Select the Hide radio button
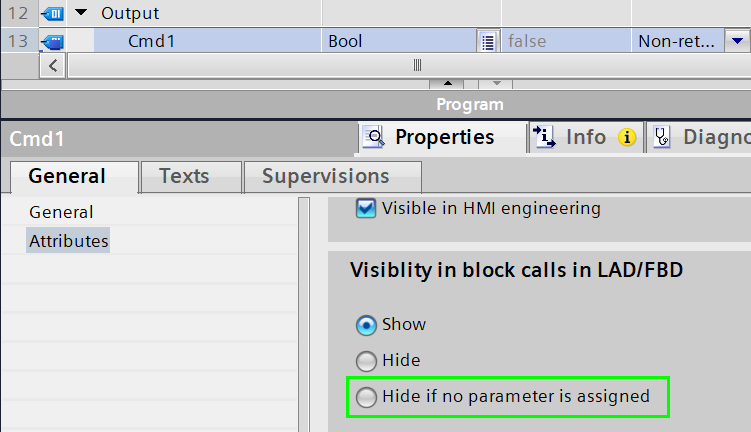751x432 pixels. coord(367,360)
